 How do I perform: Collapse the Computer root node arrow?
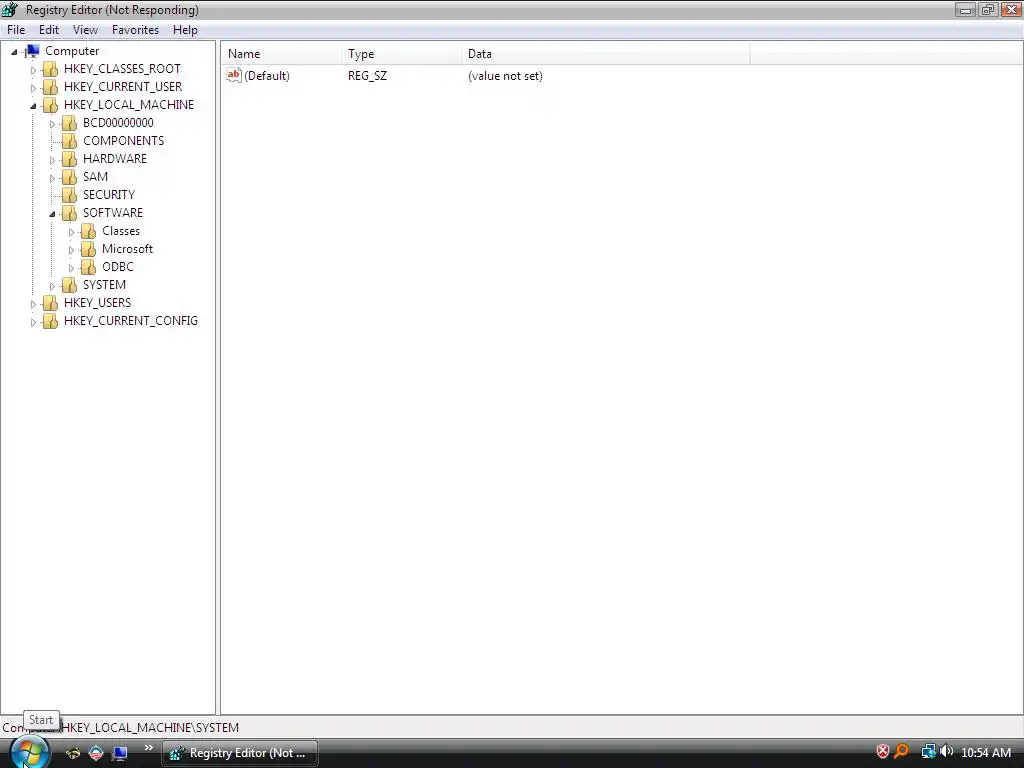pyautogui.click(x=14, y=52)
